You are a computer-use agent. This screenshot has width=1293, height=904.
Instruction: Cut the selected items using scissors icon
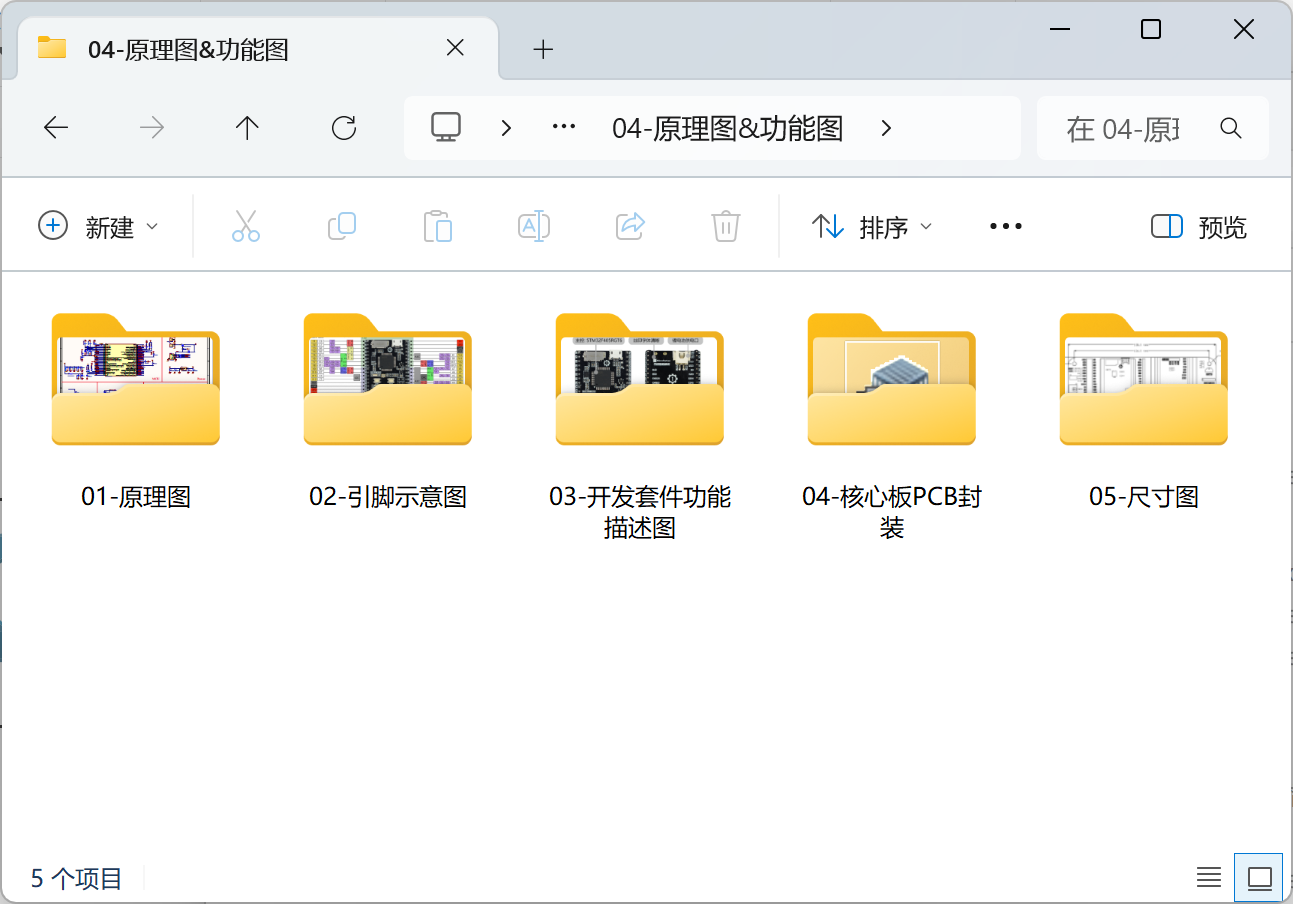click(x=245, y=226)
